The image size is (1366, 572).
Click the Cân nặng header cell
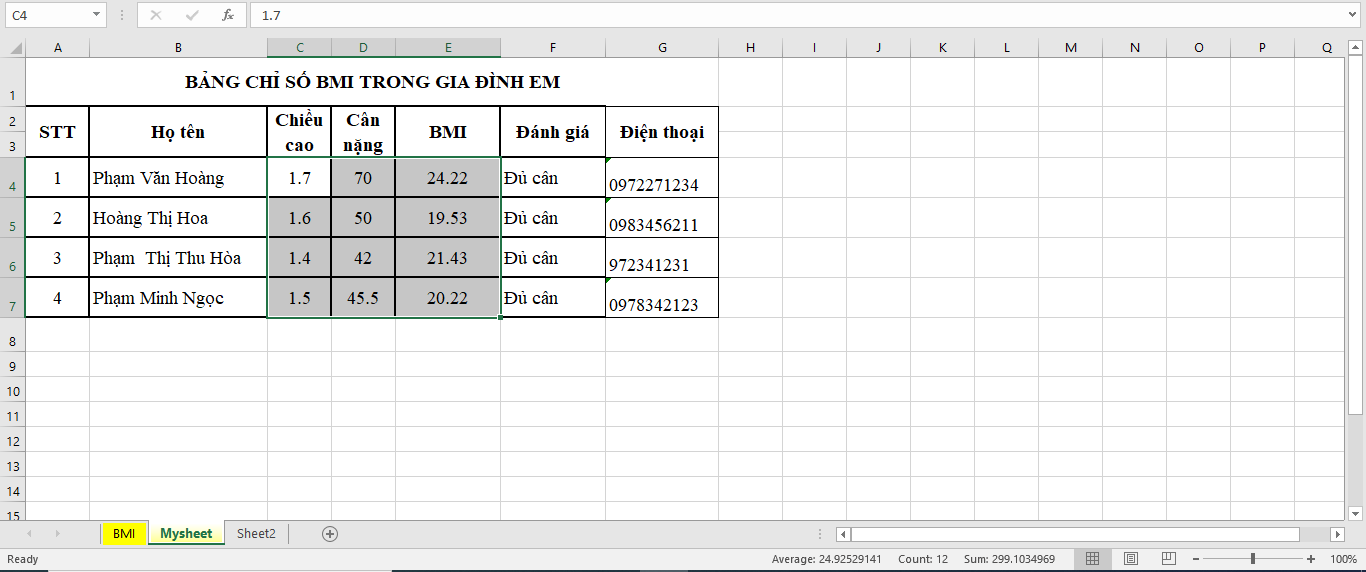(x=363, y=132)
